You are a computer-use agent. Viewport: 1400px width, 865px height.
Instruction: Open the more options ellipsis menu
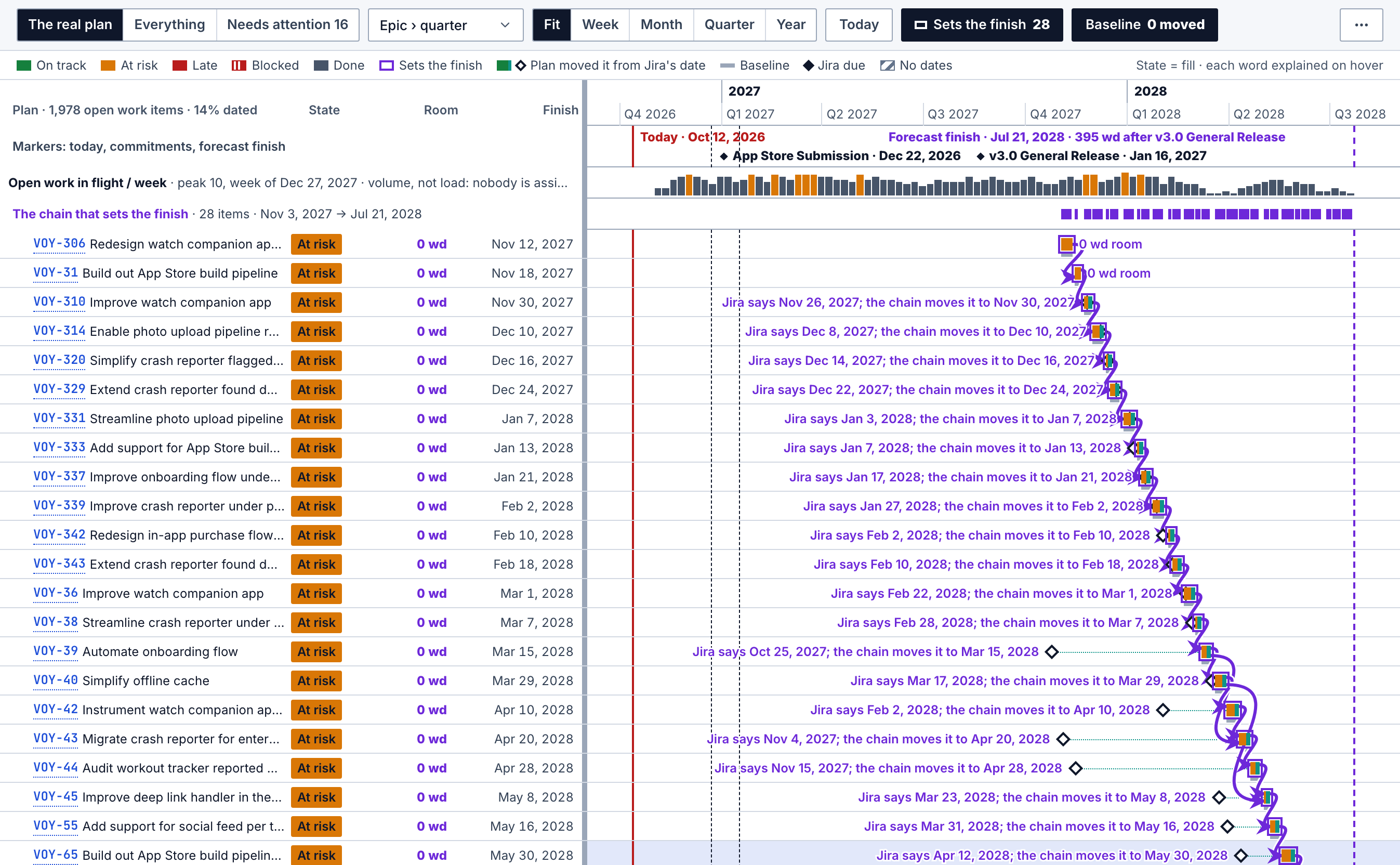[x=1361, y=24]
